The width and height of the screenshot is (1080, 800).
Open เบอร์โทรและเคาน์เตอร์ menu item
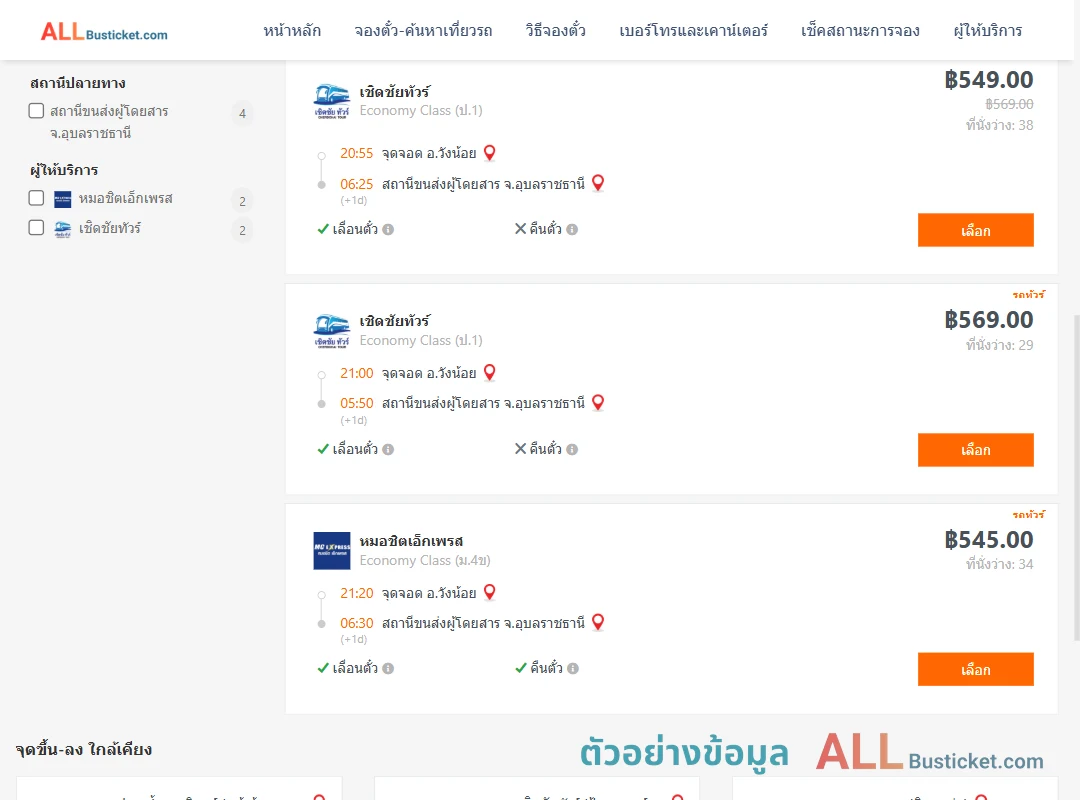click(x=694, y=31)
